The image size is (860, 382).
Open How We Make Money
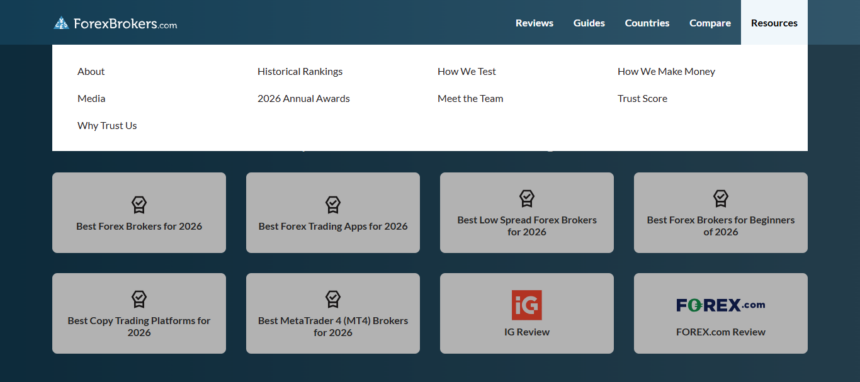pyautogui.click(x=666, y=71)
